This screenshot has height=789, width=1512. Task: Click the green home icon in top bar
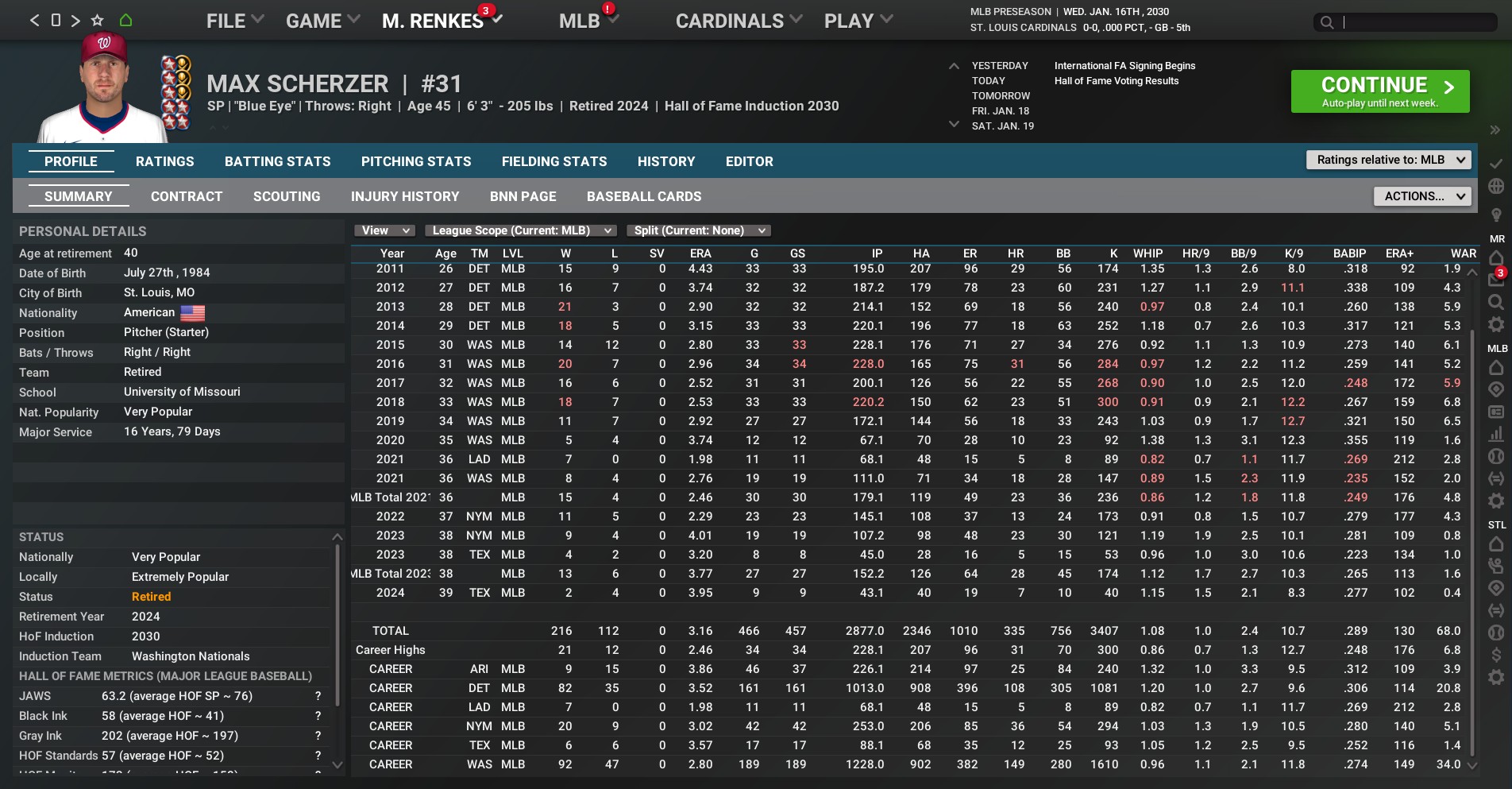tap(125, 21)
